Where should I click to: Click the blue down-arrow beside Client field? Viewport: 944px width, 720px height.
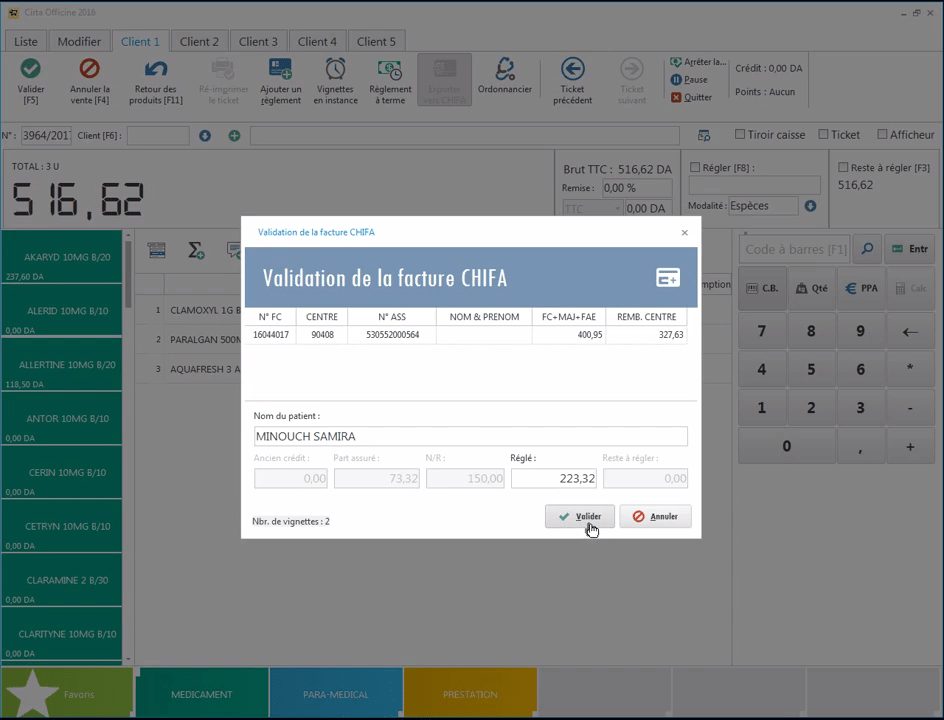point(205,136)
